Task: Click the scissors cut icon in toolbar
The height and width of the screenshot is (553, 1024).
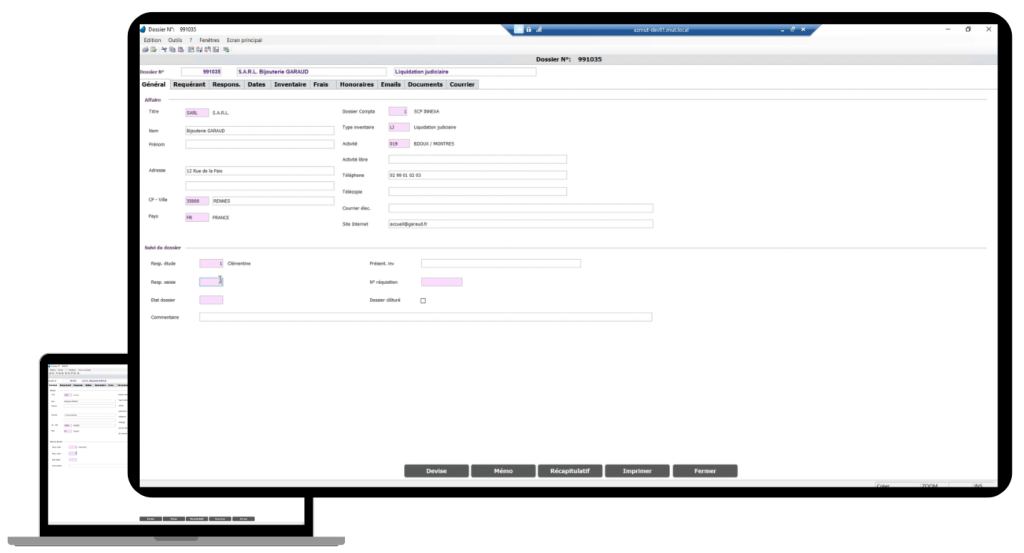Action: tap(164, 50)
